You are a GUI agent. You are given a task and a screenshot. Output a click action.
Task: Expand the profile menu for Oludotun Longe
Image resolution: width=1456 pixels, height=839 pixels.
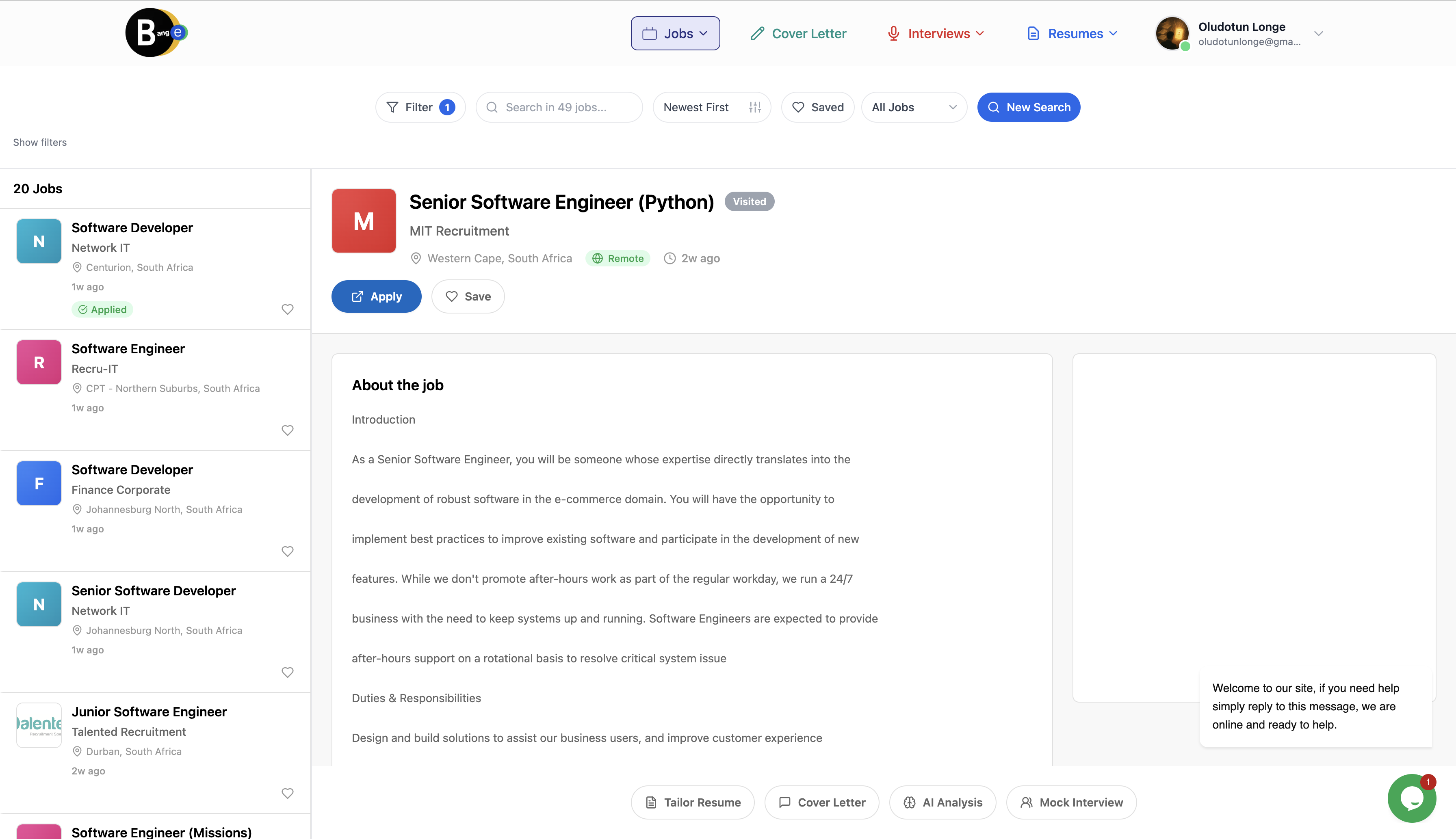[x=1319, y=33]
